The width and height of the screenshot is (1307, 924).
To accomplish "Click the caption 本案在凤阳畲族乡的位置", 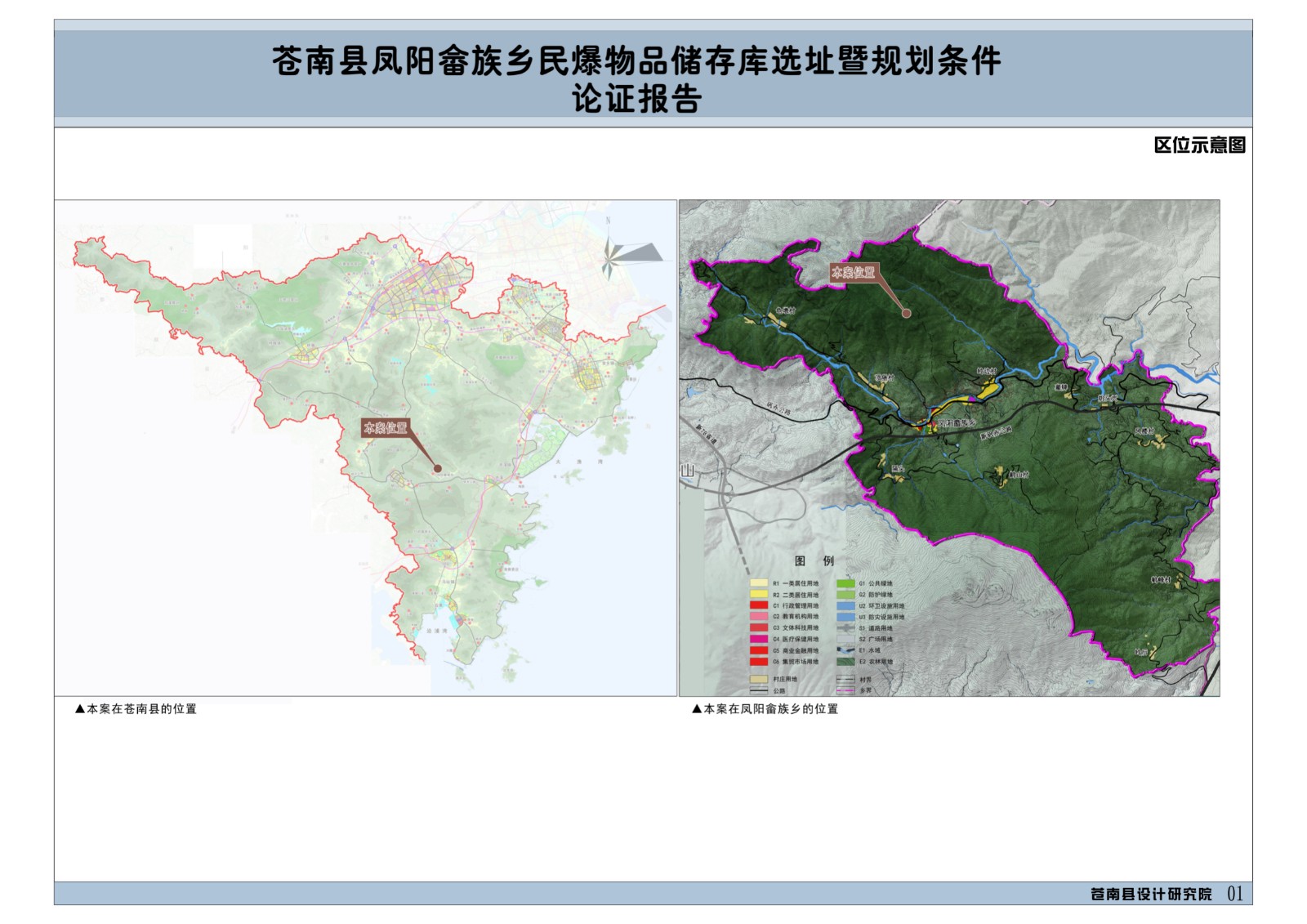I will pyautogui.click(x=765, y=709).
